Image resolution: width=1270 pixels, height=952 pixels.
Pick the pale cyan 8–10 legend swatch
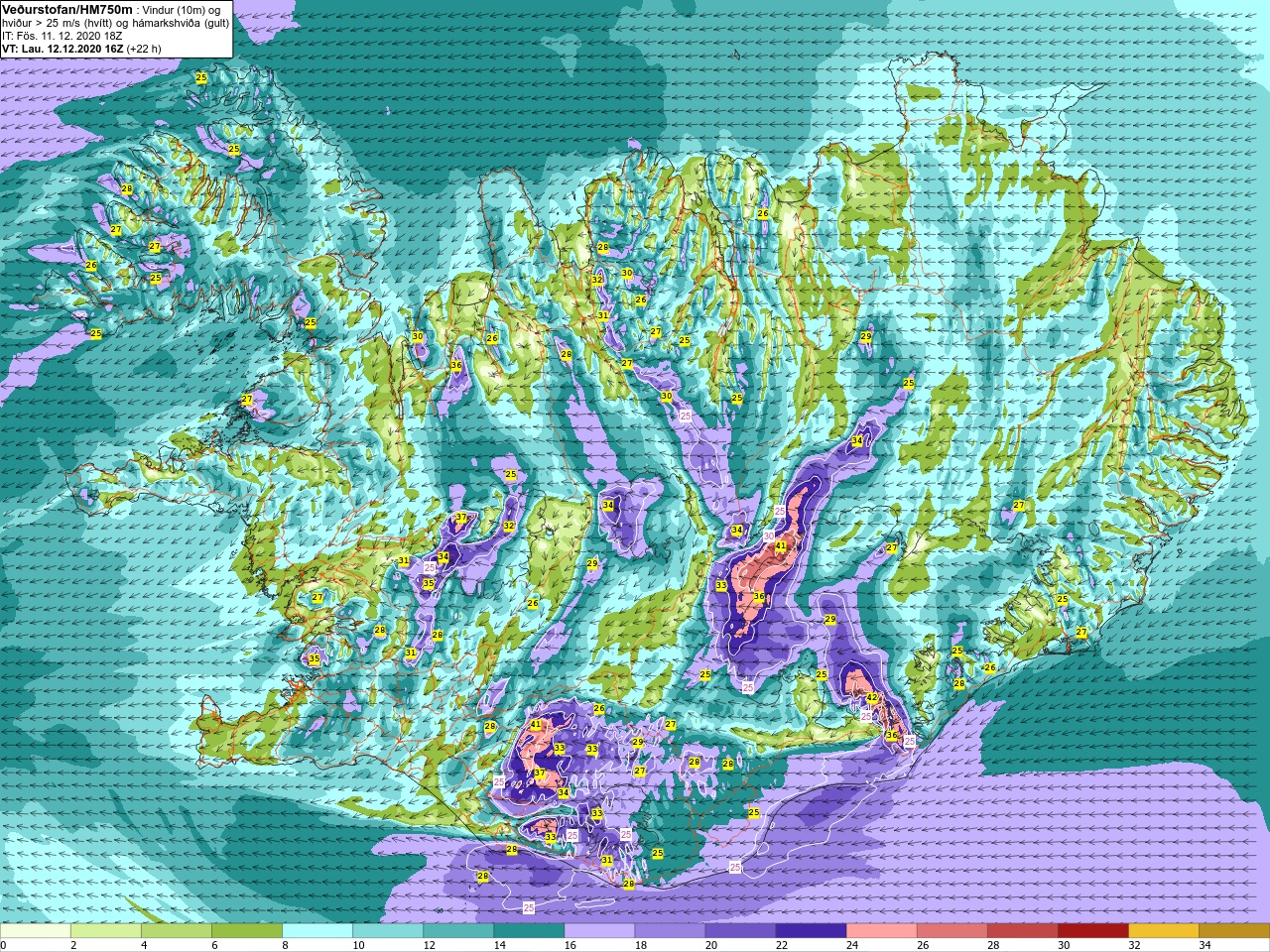click(317, 931)
